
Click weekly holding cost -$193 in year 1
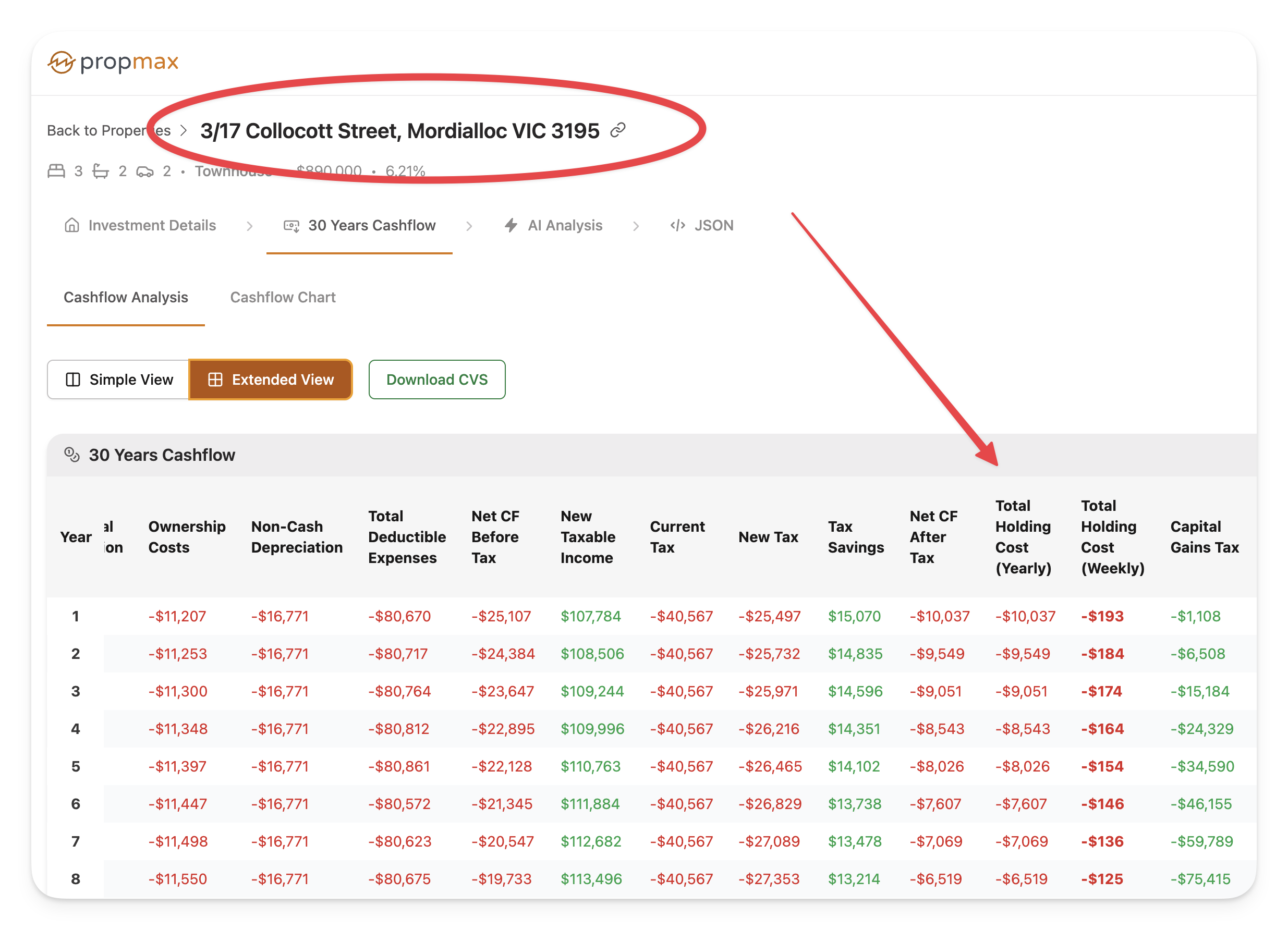pyautogui.click(x=1102, y=616)
